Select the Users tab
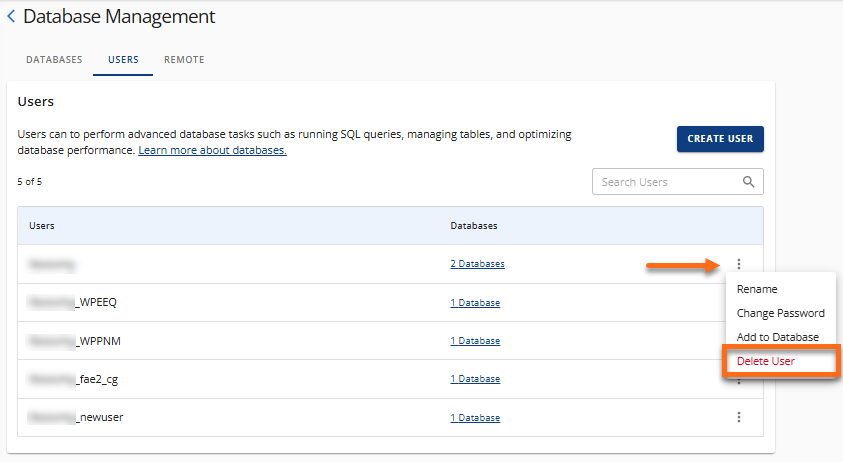This screenshot has width=843, height=462. [x=123, y=60]
